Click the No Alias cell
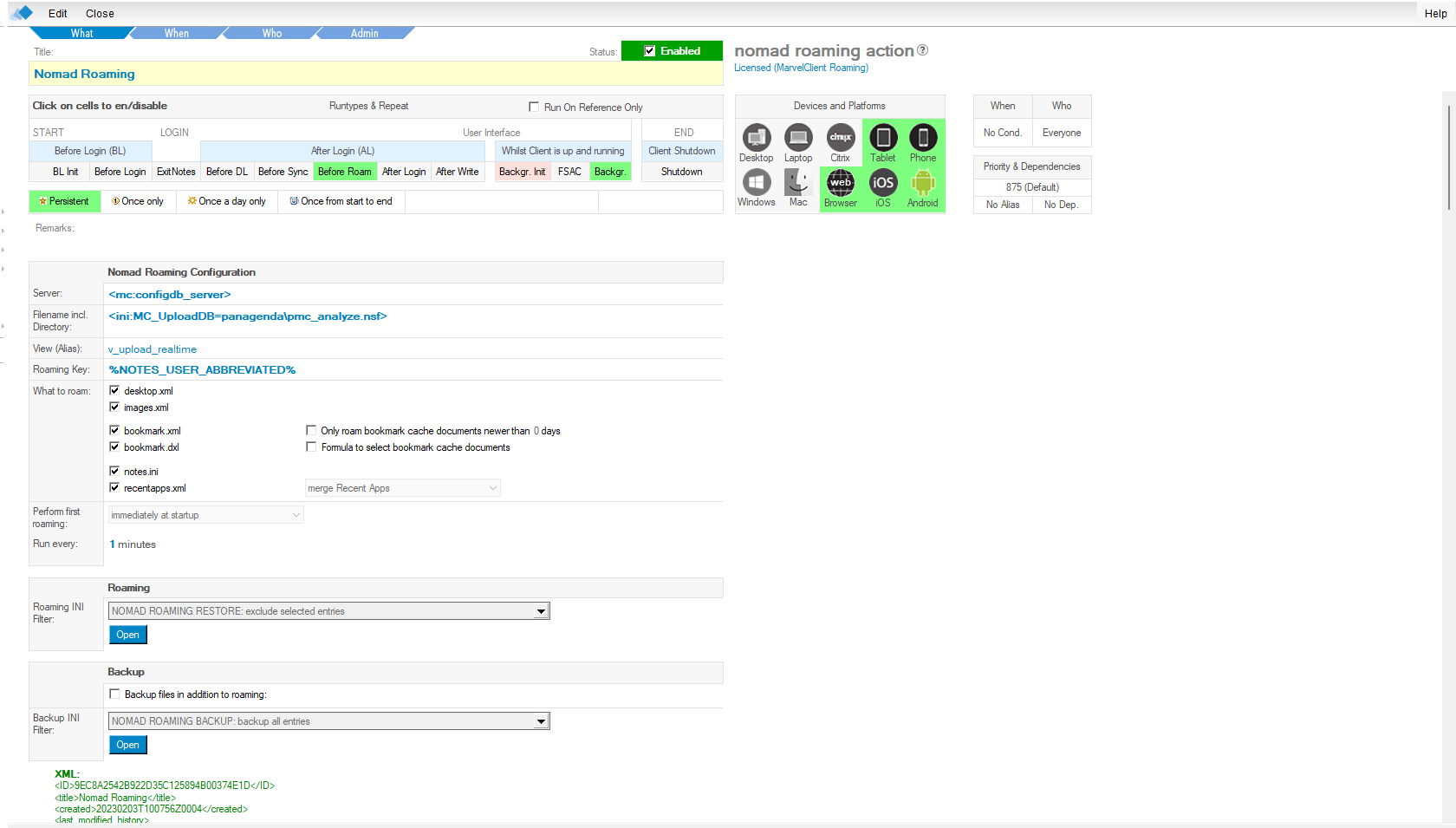The height and width of the screenshot is (828, 1456). click(x=1003, y=205)
